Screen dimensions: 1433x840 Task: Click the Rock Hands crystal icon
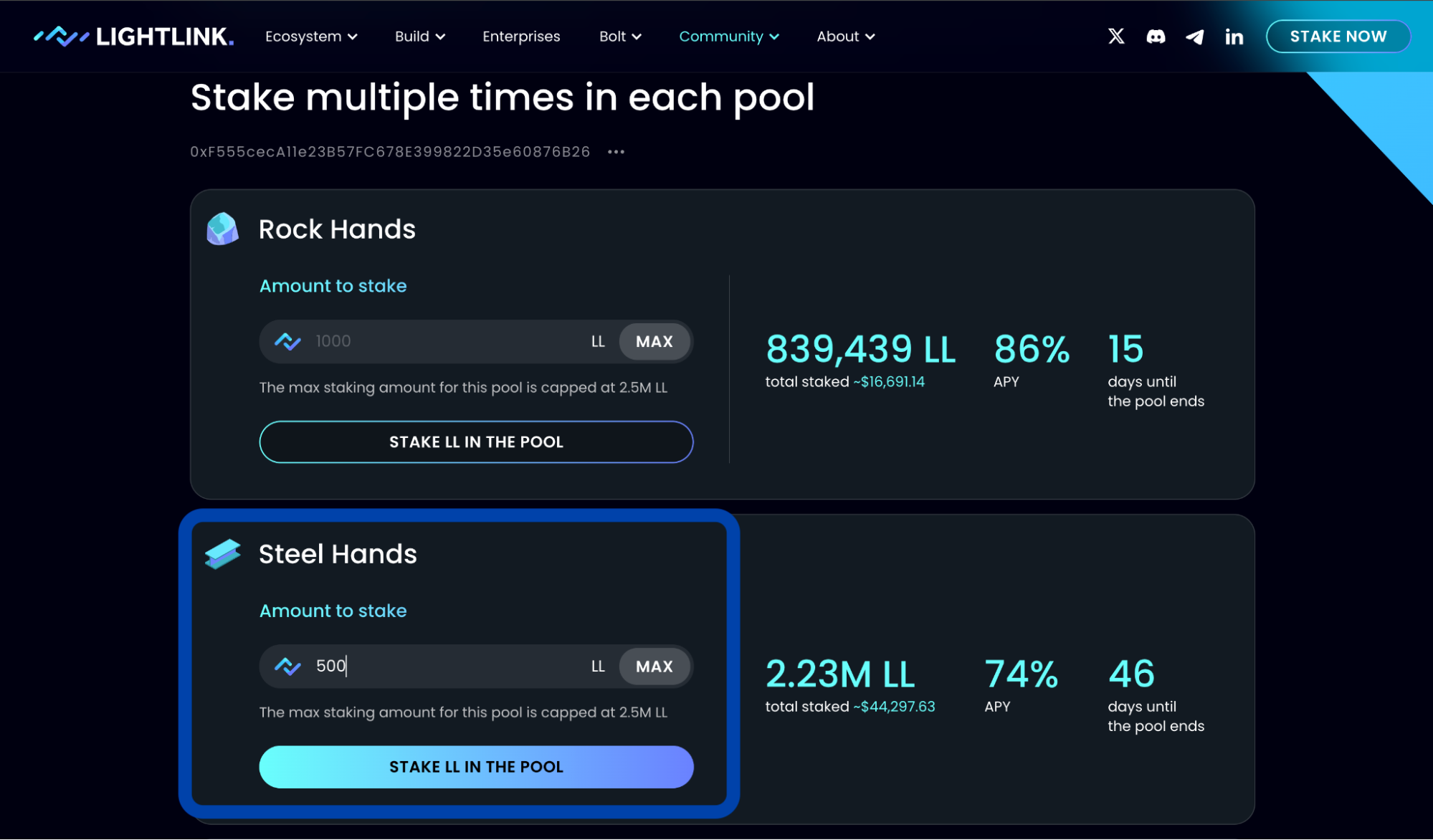coord(222,229)
